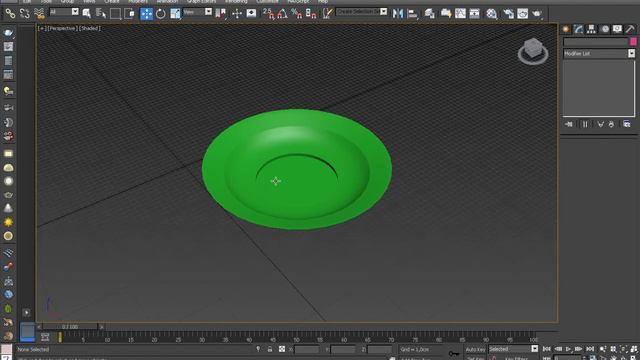Click Make Unique button under modifier stack
Image resolution: width=640 pixels, height=360 pixels.
pos(600,124)
